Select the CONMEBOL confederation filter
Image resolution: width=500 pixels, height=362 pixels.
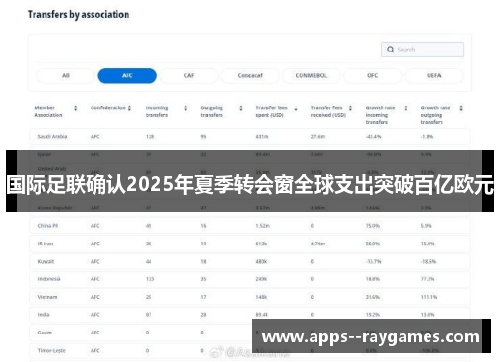[311, 76]
